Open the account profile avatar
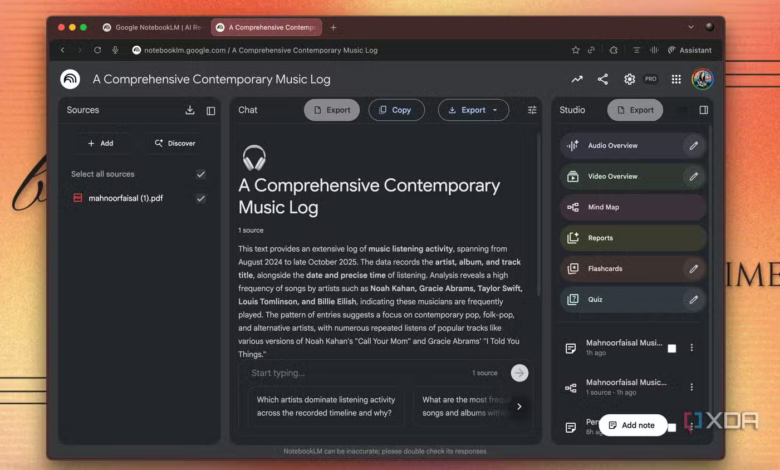The width and height of the screenshot is (780, 470). [702, 79]
